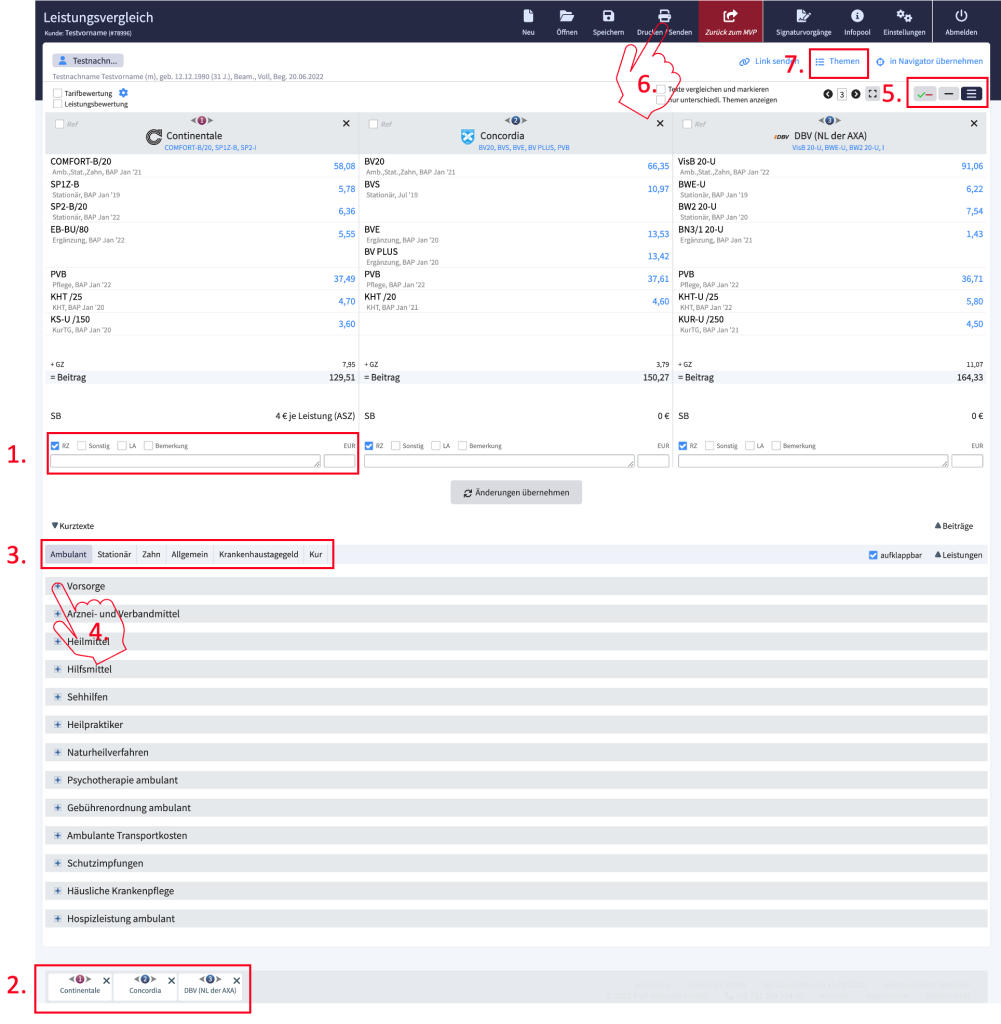Check Sonstig in the Continentale column
1001x1024 pixels.
tap(82, 446)
